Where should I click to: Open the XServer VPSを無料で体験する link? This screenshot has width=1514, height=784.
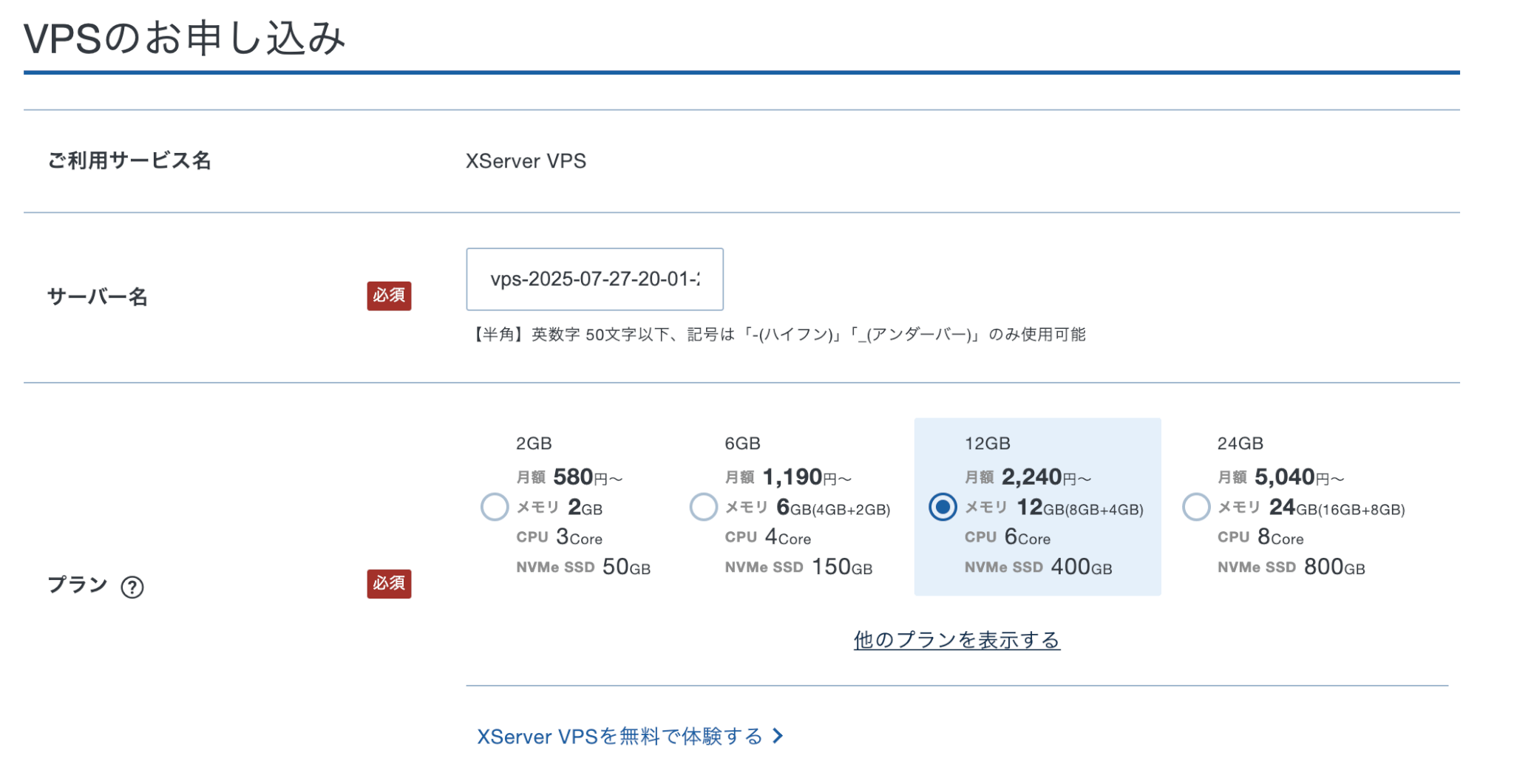619,737
